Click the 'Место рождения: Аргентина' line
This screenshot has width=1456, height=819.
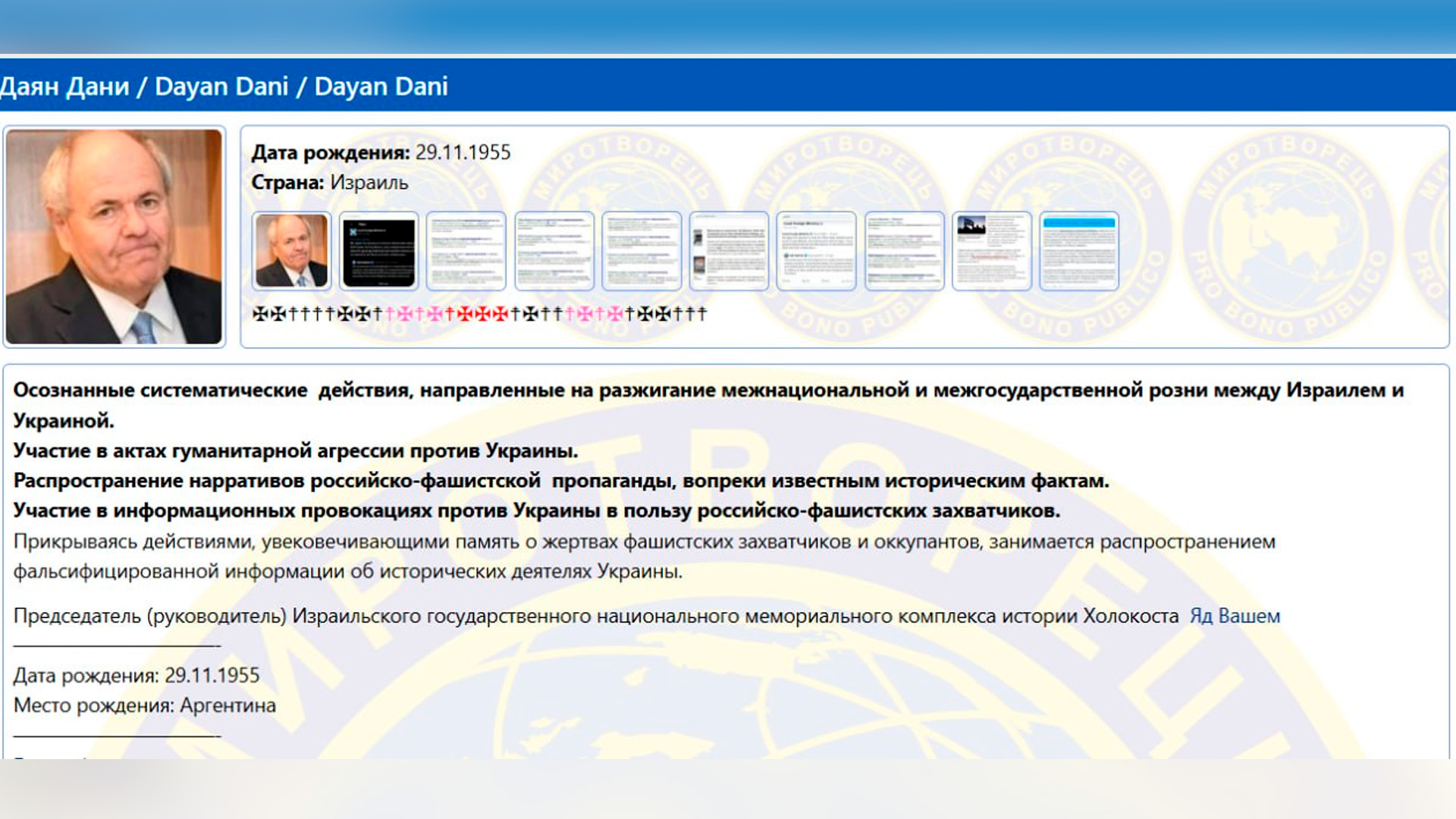point(145,705)
